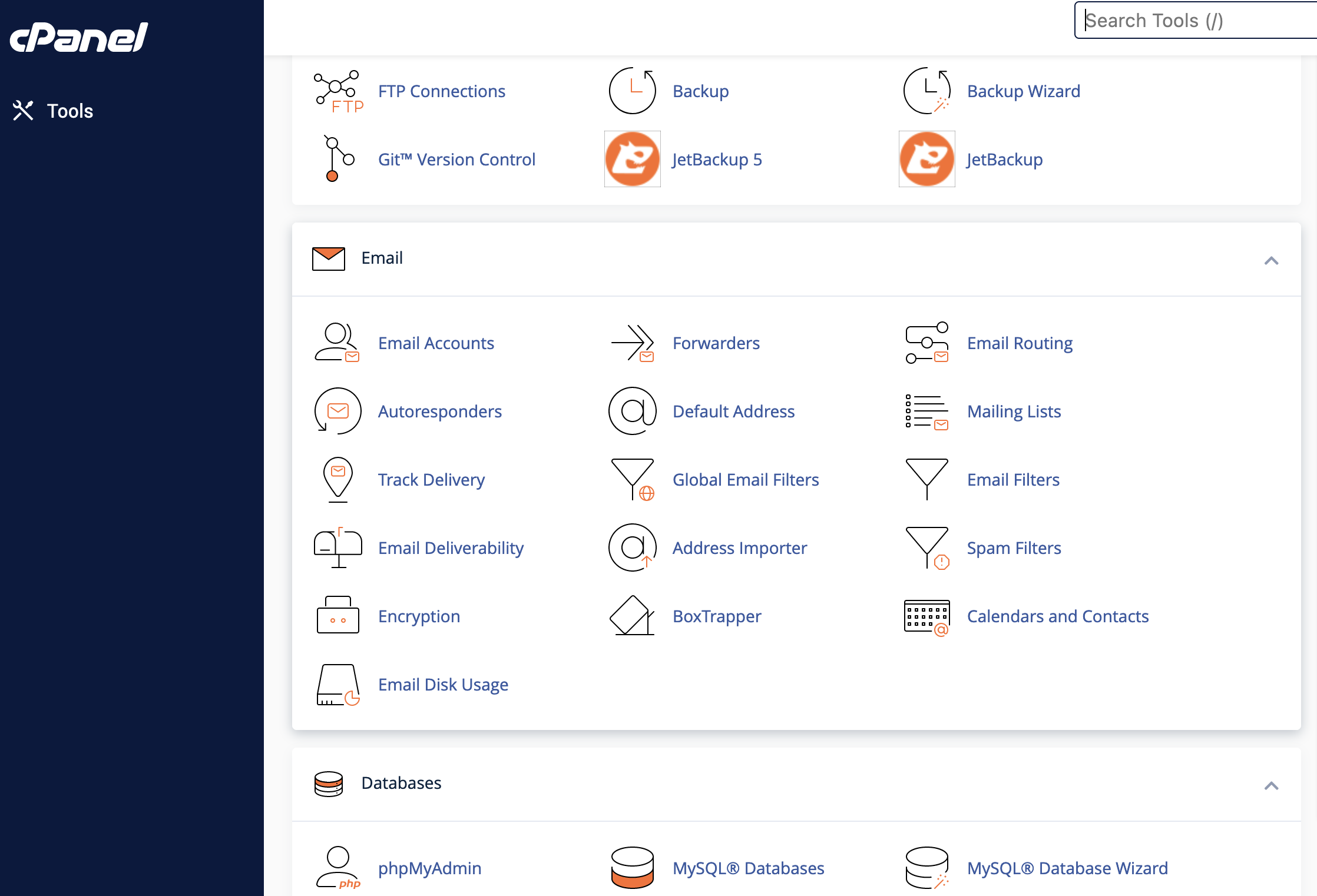Open the FTP Connections link
1317x896 pixels.
pyautogui.click(x=442, y=91)
